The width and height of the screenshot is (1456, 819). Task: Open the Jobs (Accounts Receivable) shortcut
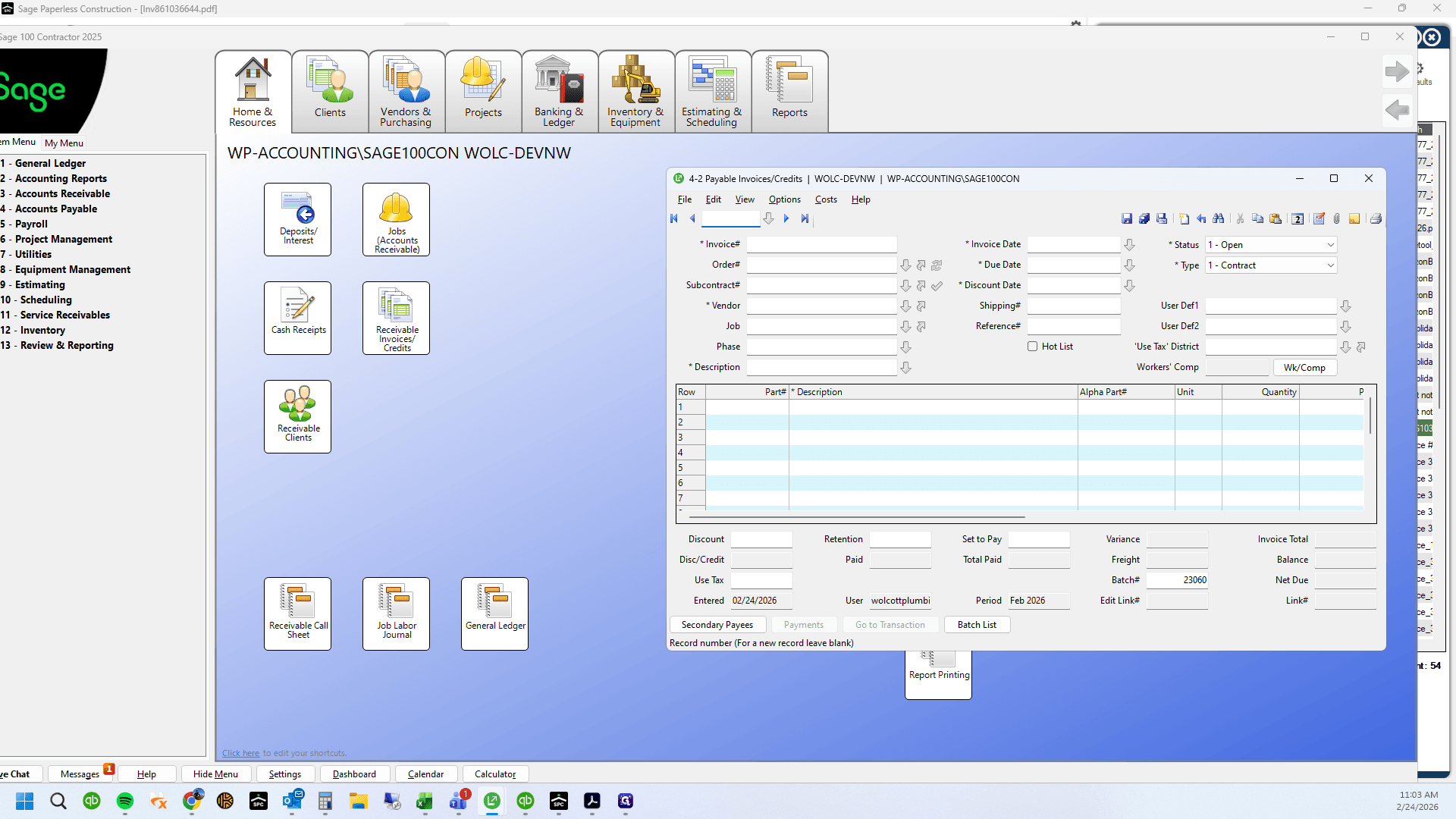click(397, 219)
